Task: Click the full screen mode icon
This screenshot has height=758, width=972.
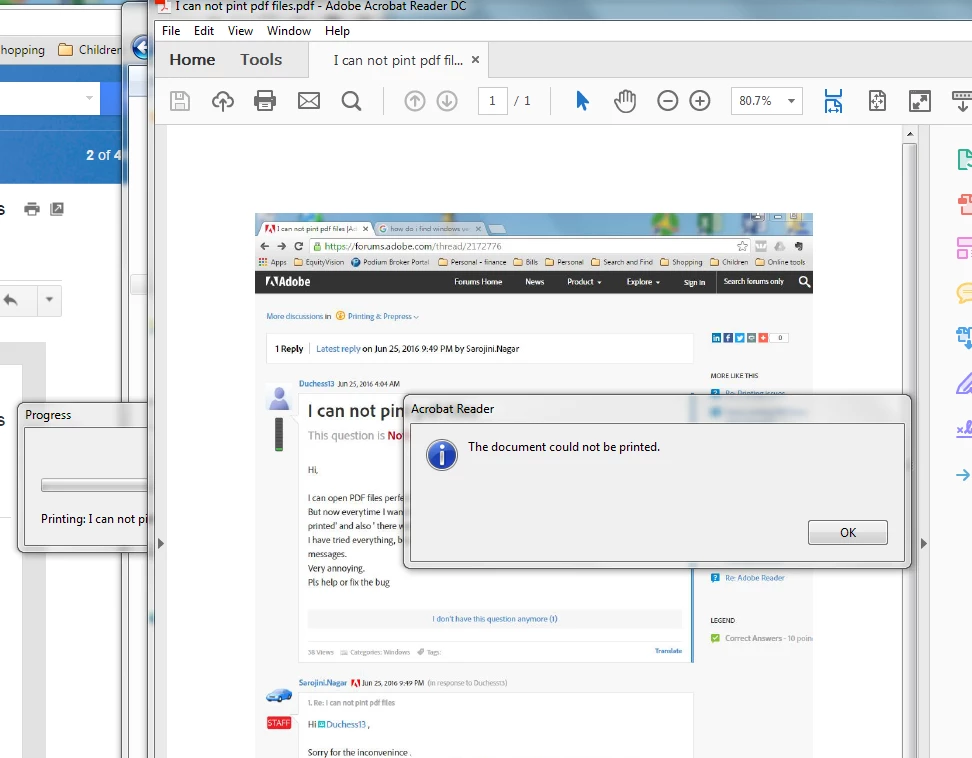Action: pyautogui.click(x=920, y=101)
